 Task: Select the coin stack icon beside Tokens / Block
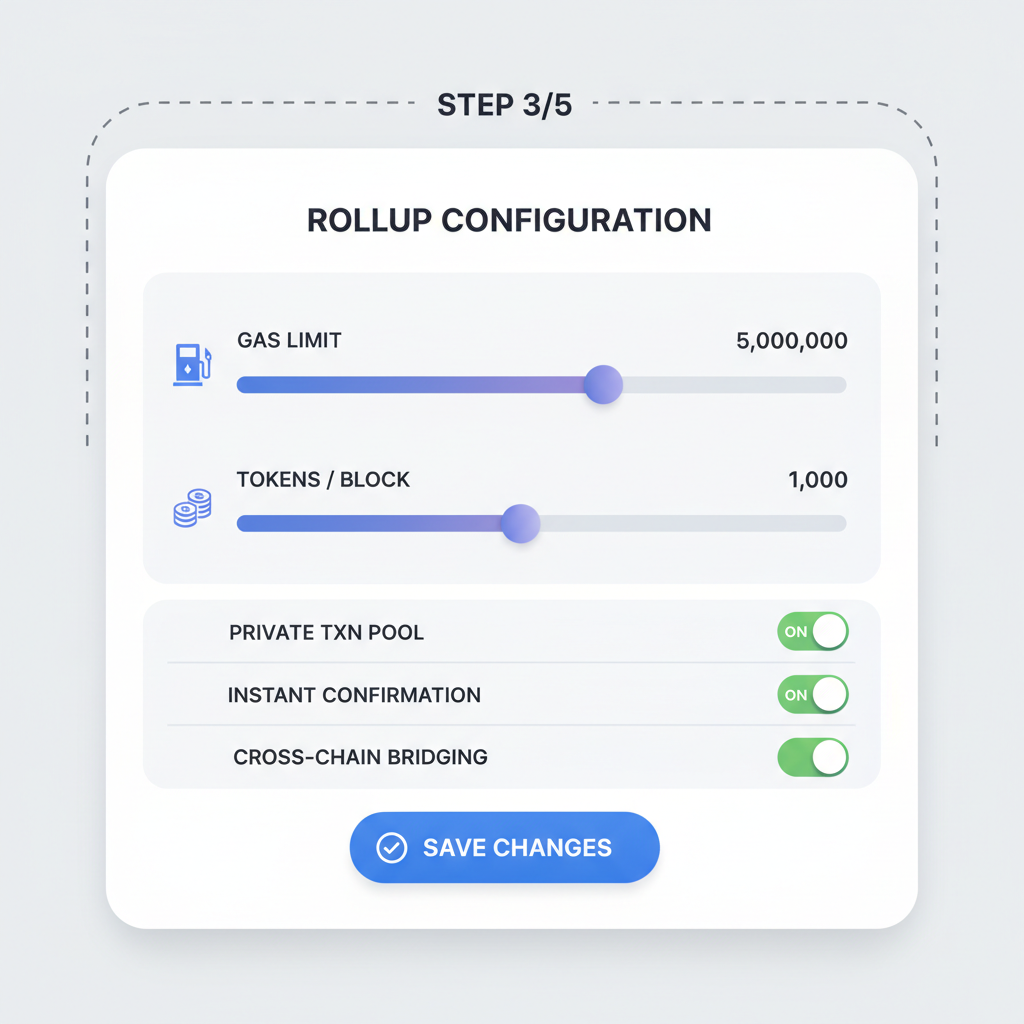tap(191, 508)
